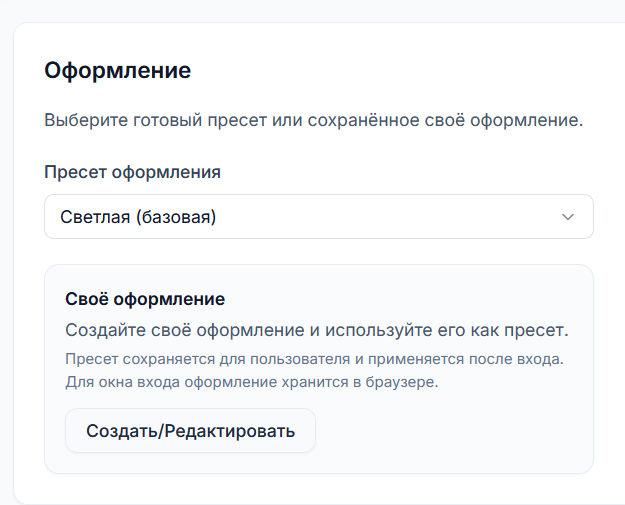The width and height of the screenshot is (625, 505).
Task: Click the Своё оформление heading
Action: tap(145, 299)
